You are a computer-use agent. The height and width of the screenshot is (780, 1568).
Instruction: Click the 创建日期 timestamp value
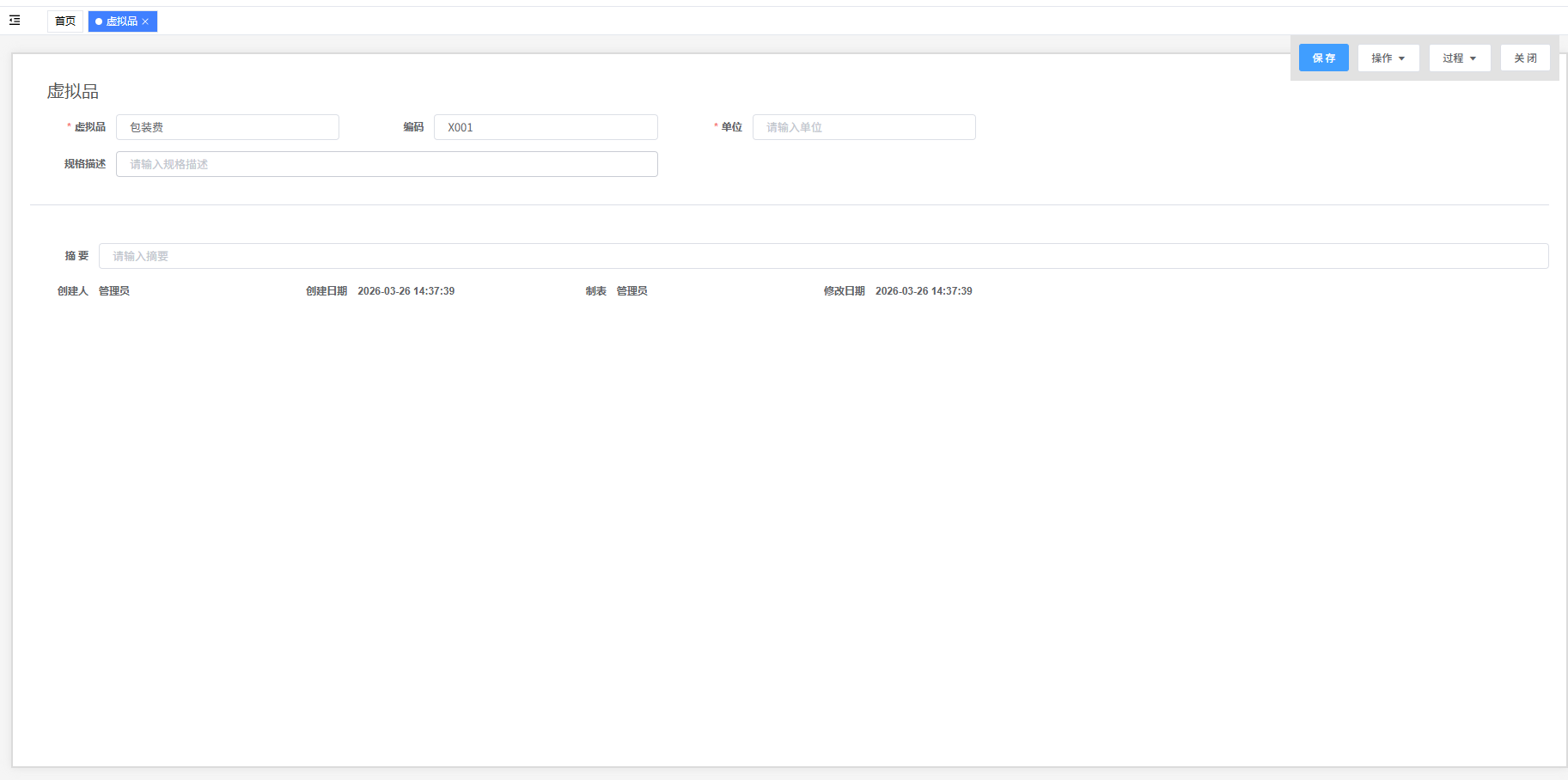pos(406,291)
